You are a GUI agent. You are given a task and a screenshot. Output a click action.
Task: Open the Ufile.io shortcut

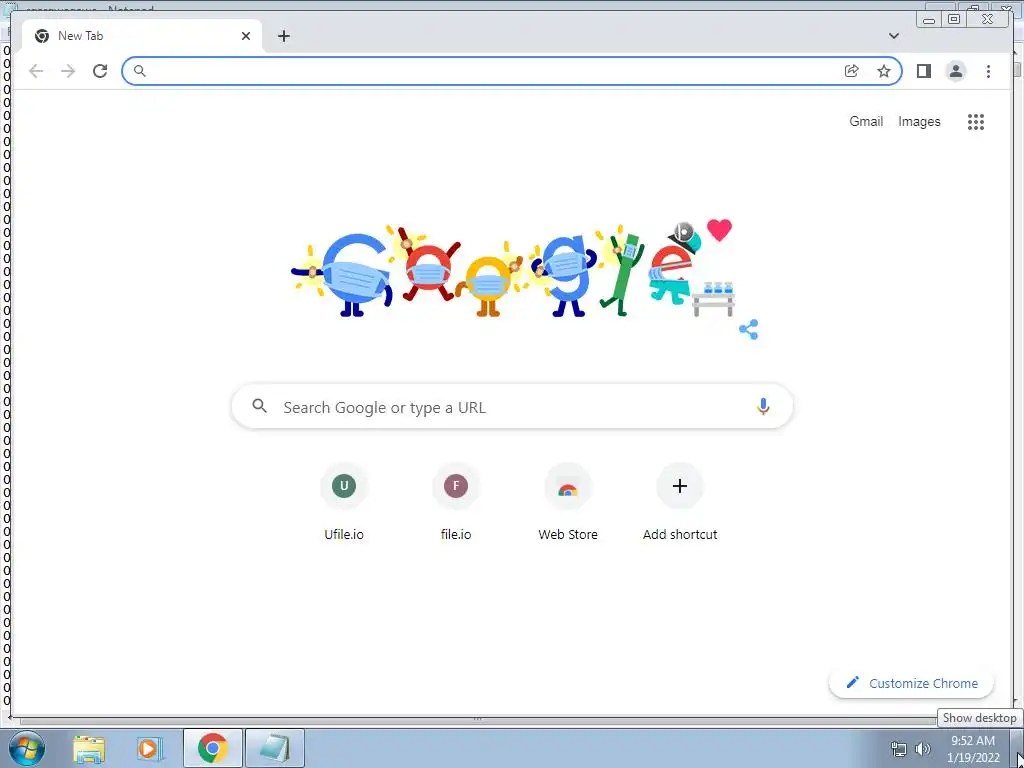344,502
